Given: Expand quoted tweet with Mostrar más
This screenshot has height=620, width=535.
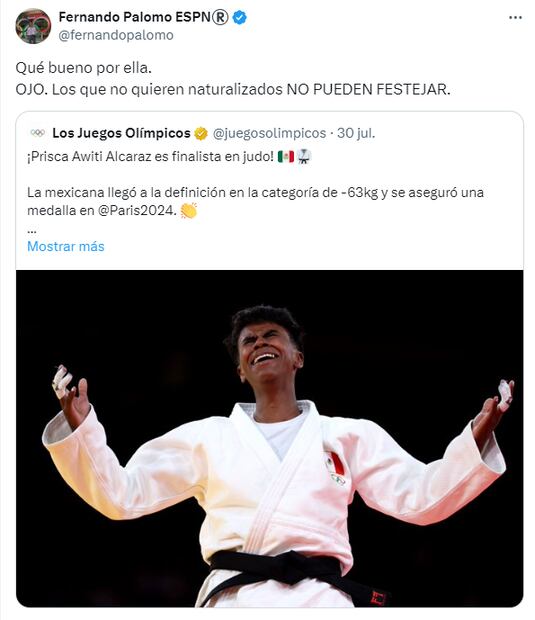Looking at the screenshot, I should pyautogui.click(x=66, y=246).
